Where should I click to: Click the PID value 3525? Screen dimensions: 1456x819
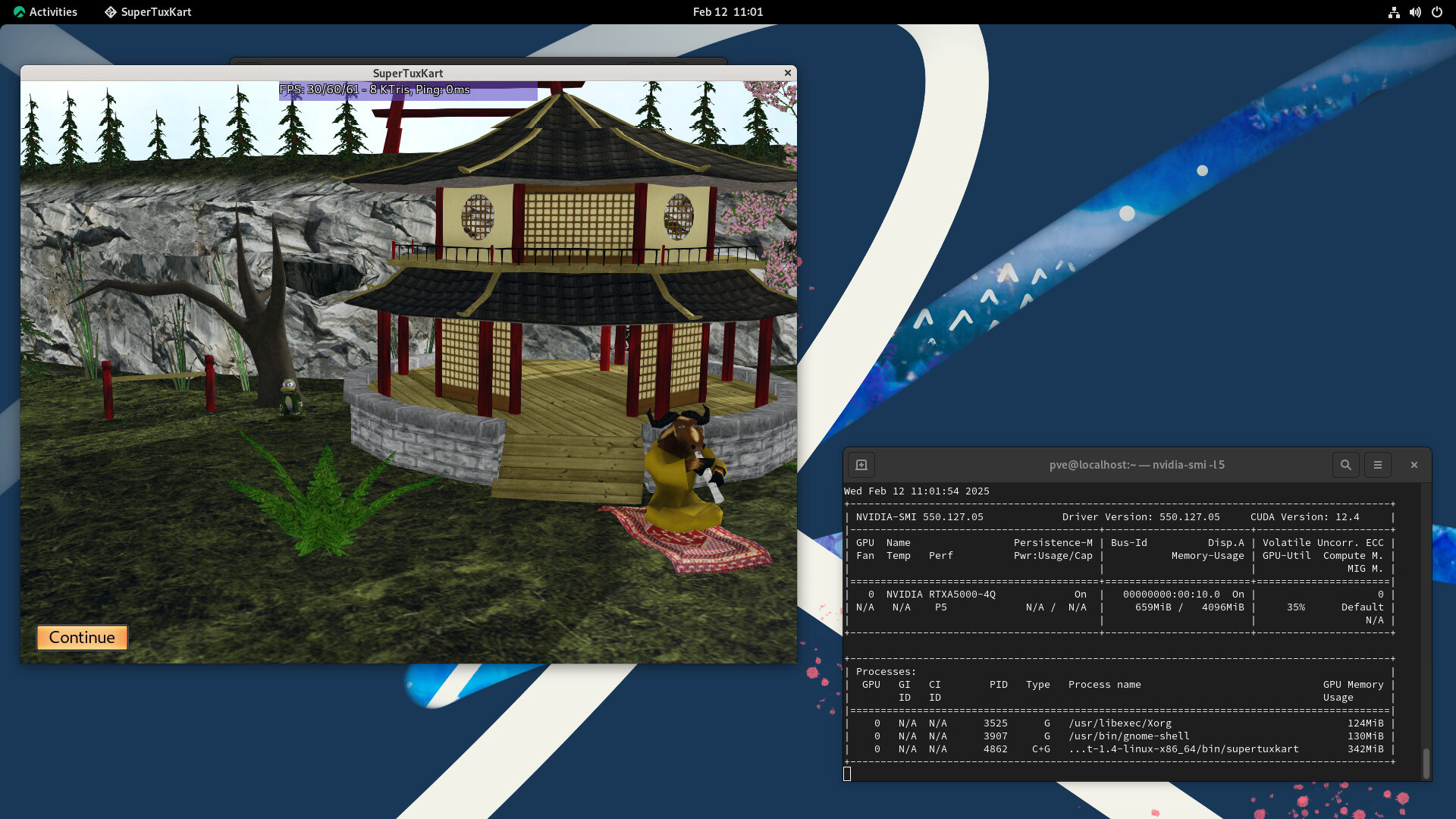point(996,723)
